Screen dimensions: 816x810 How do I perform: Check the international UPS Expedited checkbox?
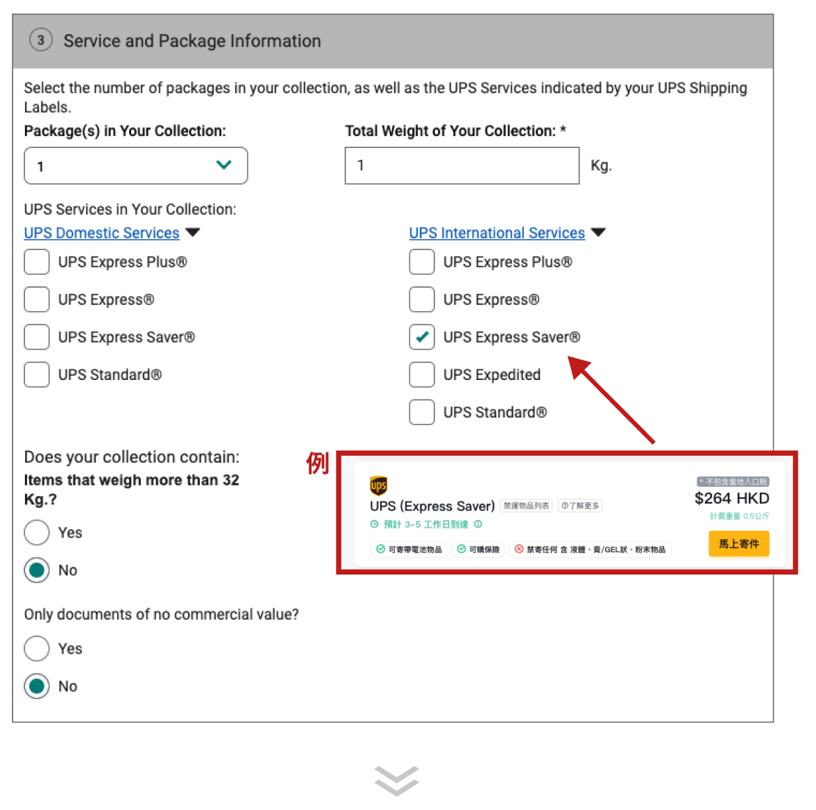tap(422, 375)
